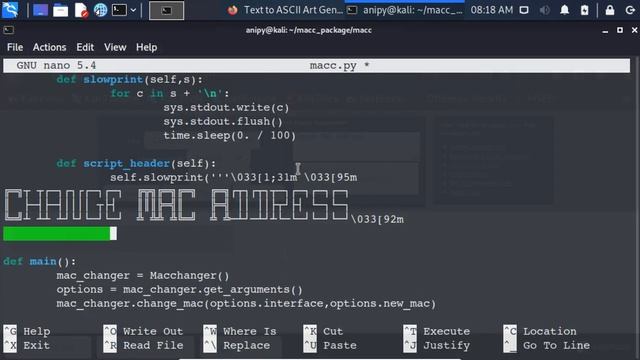Open the File menu
The image size is (640, 360).
pos(15,47)
